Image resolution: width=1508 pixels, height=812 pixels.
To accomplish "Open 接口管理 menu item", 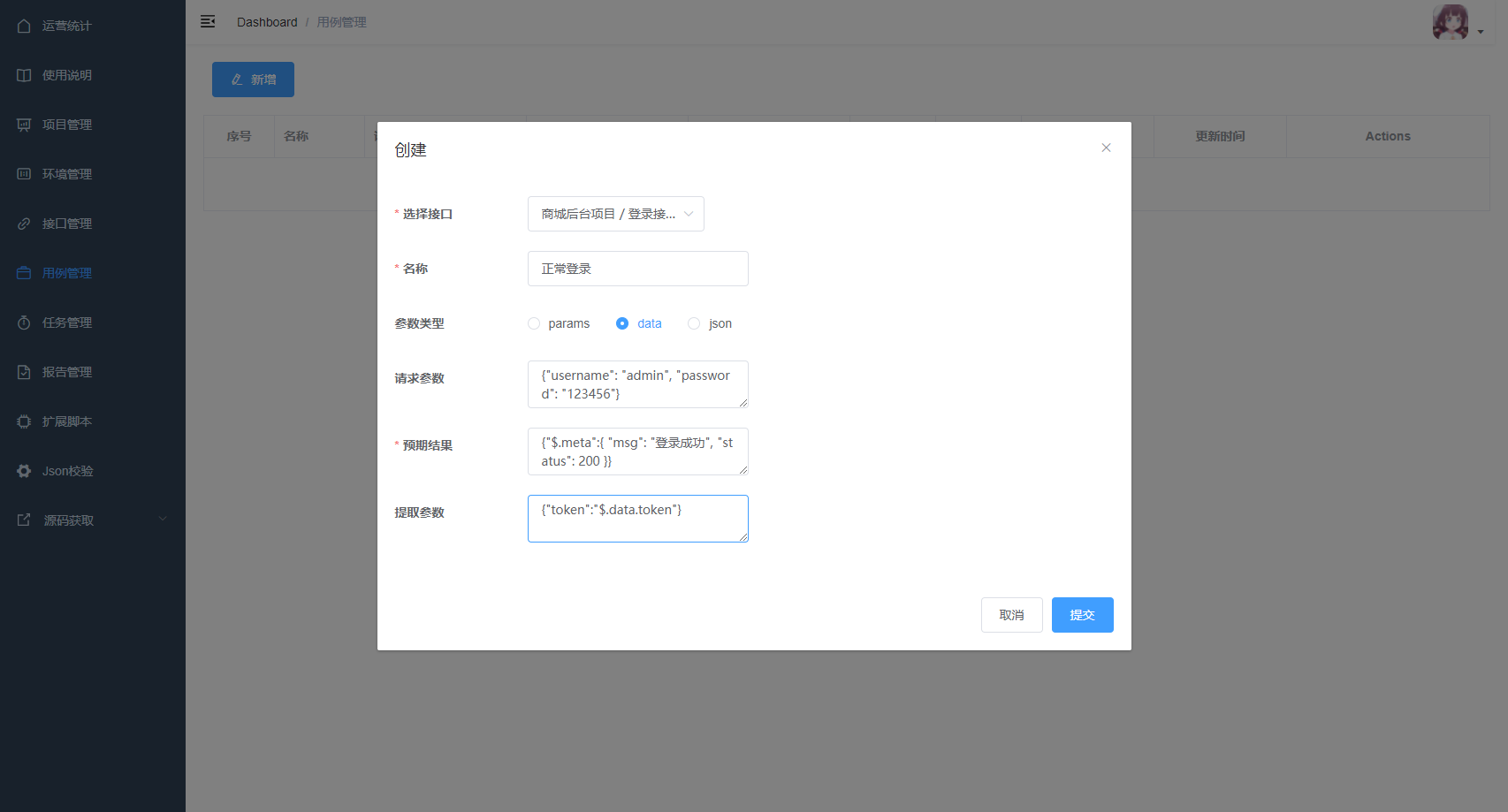I will (93, 224).
